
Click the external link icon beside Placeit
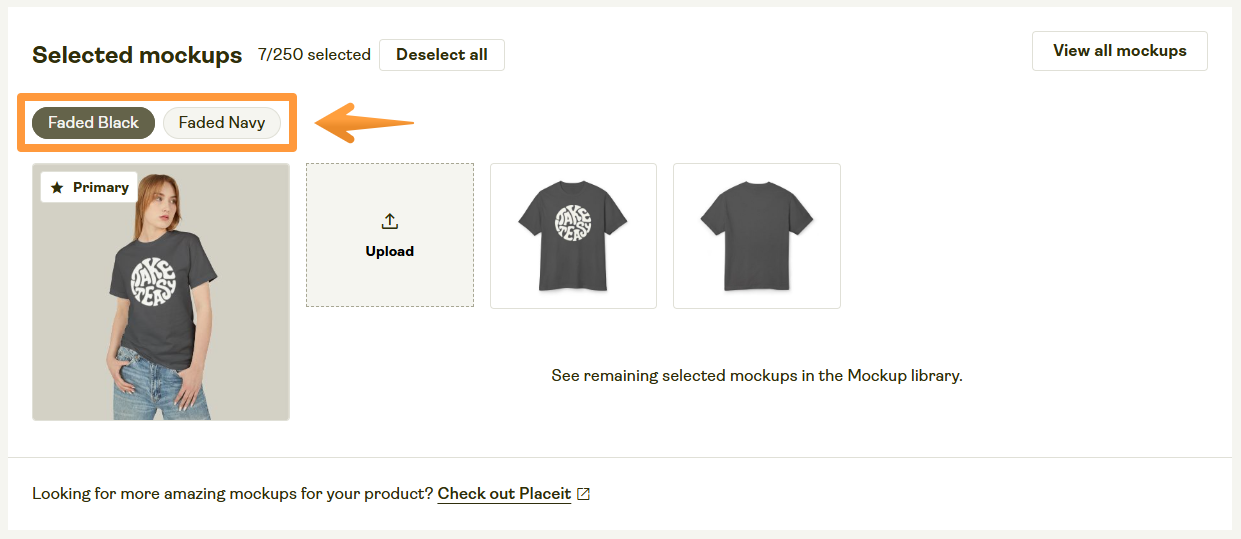(x=583, y=494)
